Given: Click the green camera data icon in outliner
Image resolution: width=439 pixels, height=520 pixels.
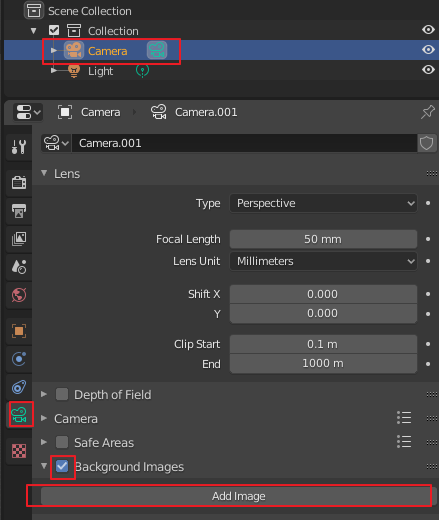Looking at the screenshot, I should (x=157, y=50).
